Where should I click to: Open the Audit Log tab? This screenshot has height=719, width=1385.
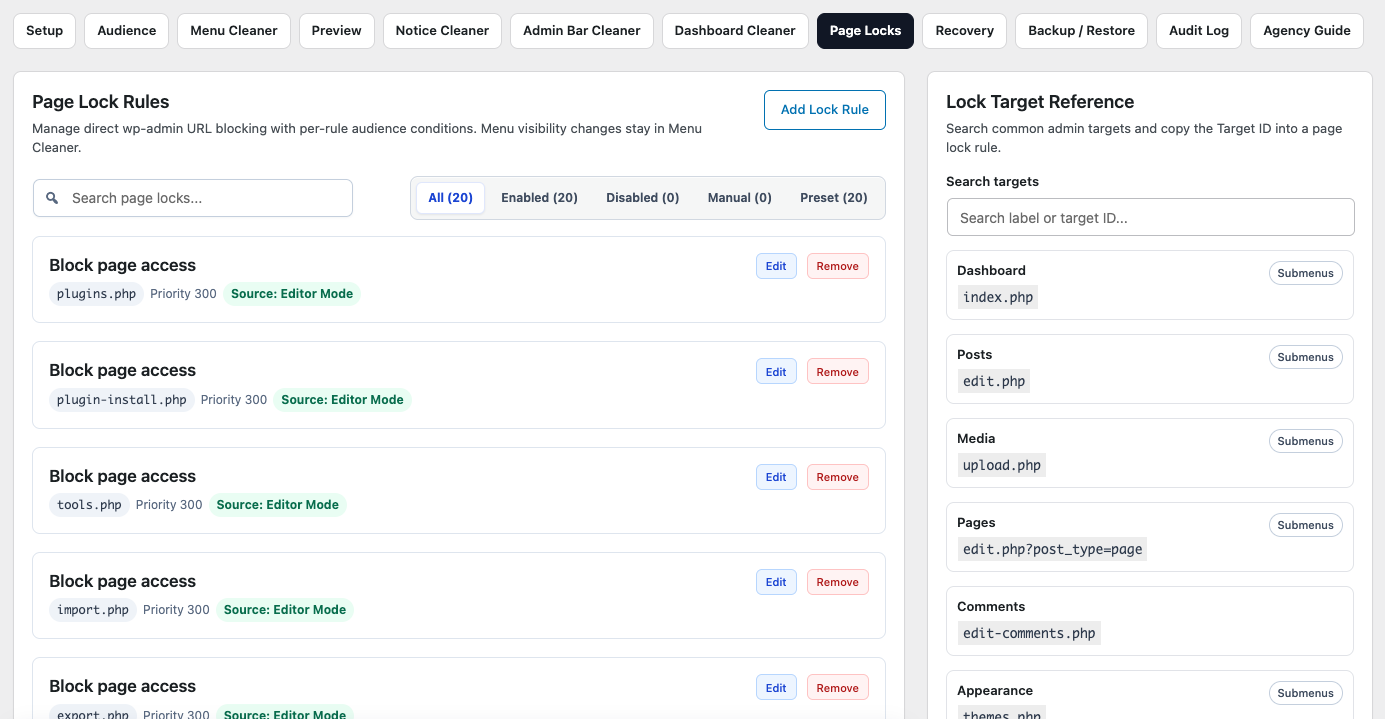click(x=1199, y=31)
